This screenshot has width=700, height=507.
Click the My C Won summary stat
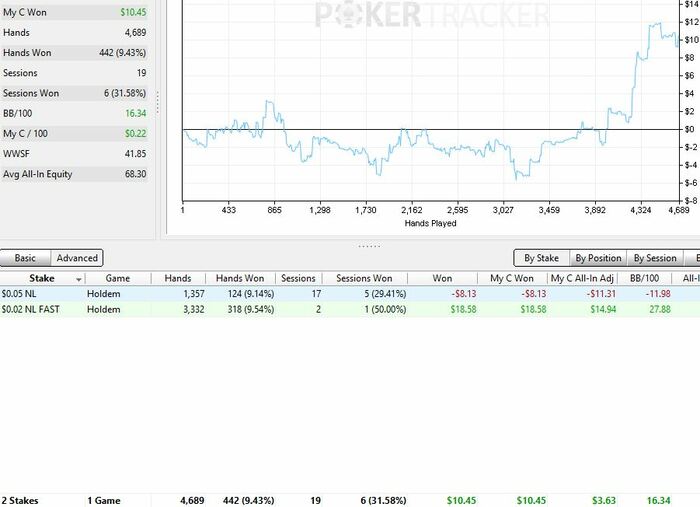click(74, 12)
